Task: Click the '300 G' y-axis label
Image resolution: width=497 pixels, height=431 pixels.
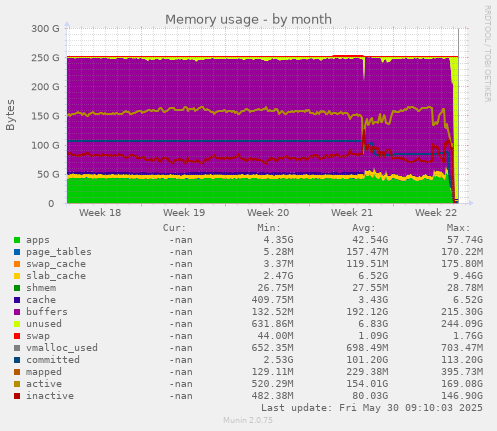Action: click(x=45, y=29)
